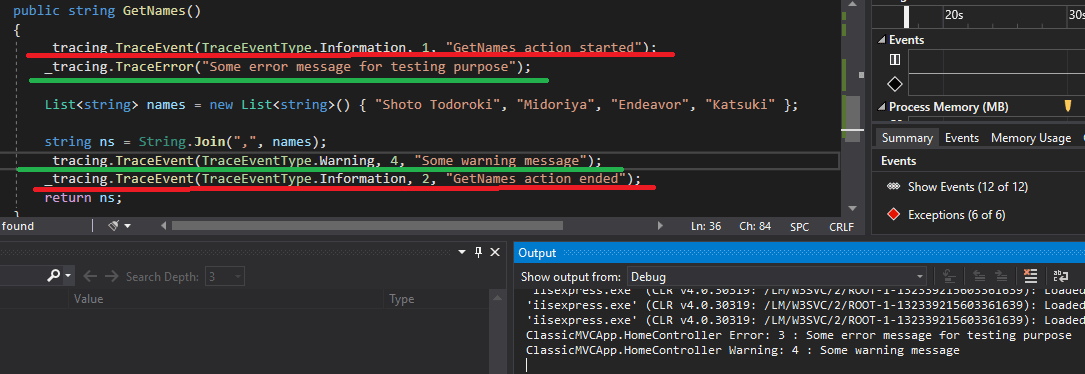Click the Ln: 36 line indicator
1085x374 pixels.
[x=706, y=226]
